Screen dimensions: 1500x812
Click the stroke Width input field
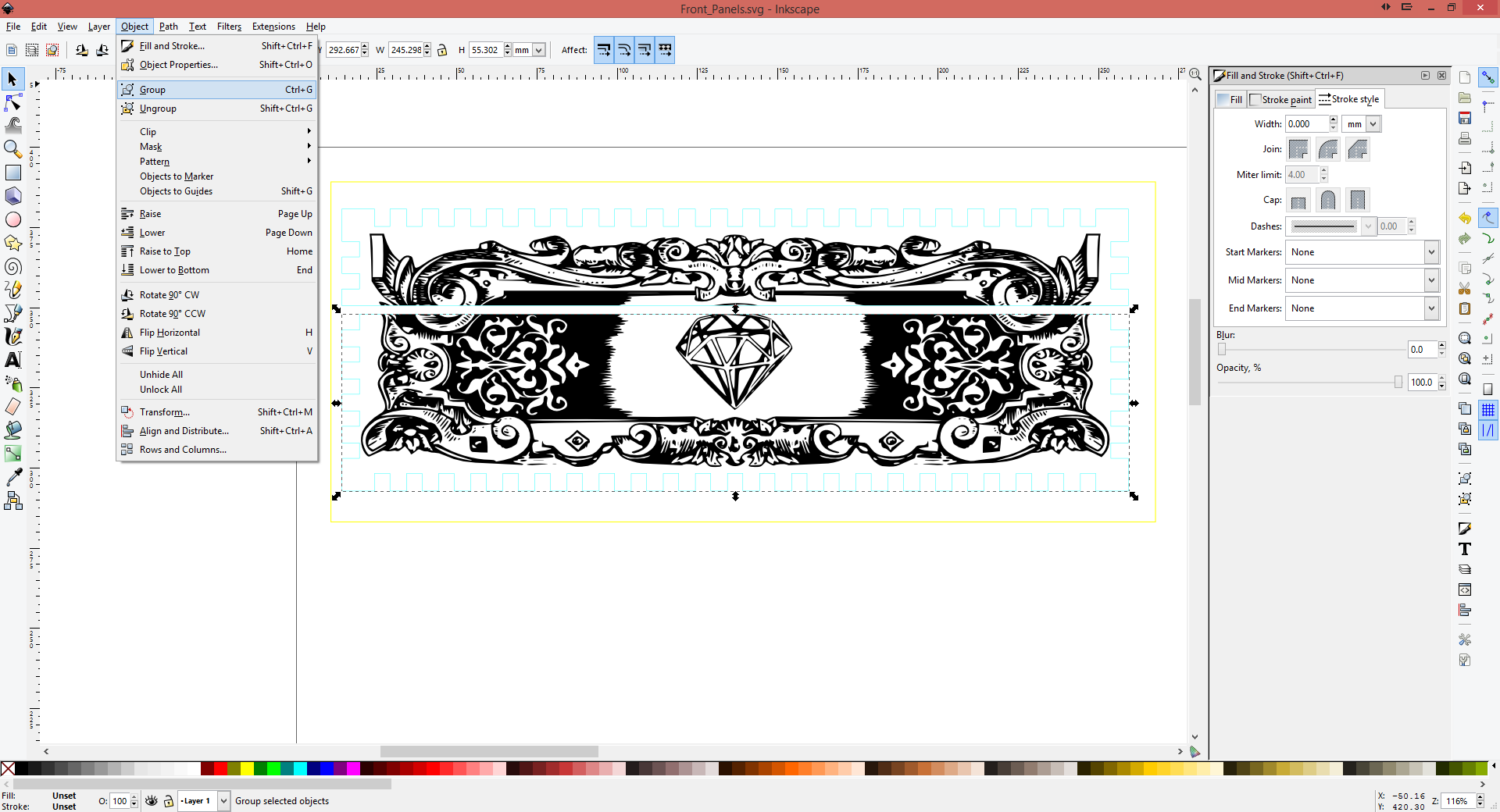click(x=1306, y=124)
